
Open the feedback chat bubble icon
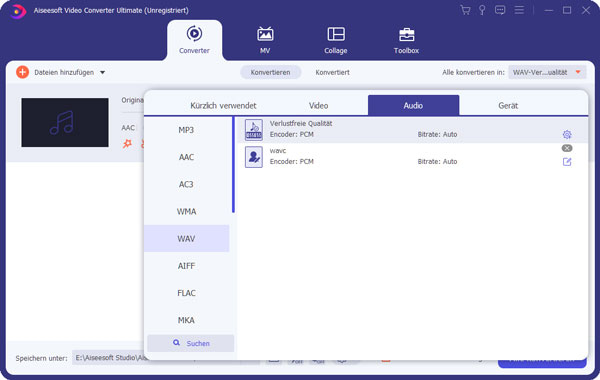[x=500, y=10]
